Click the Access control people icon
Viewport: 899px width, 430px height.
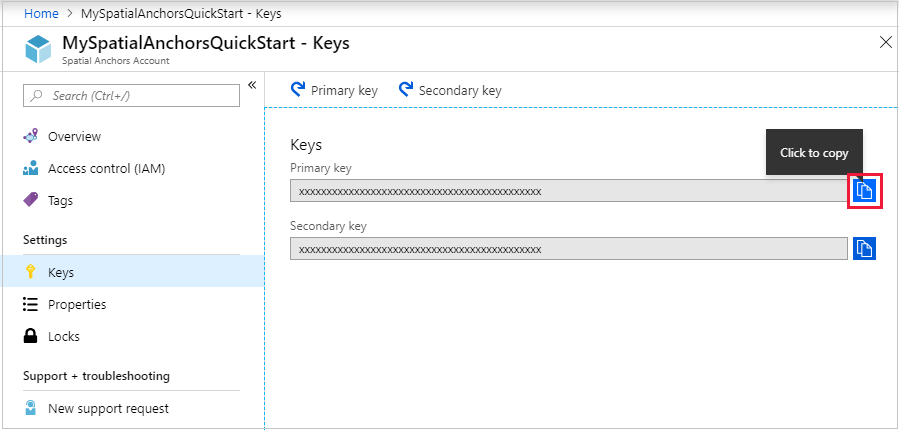(30, 169)
